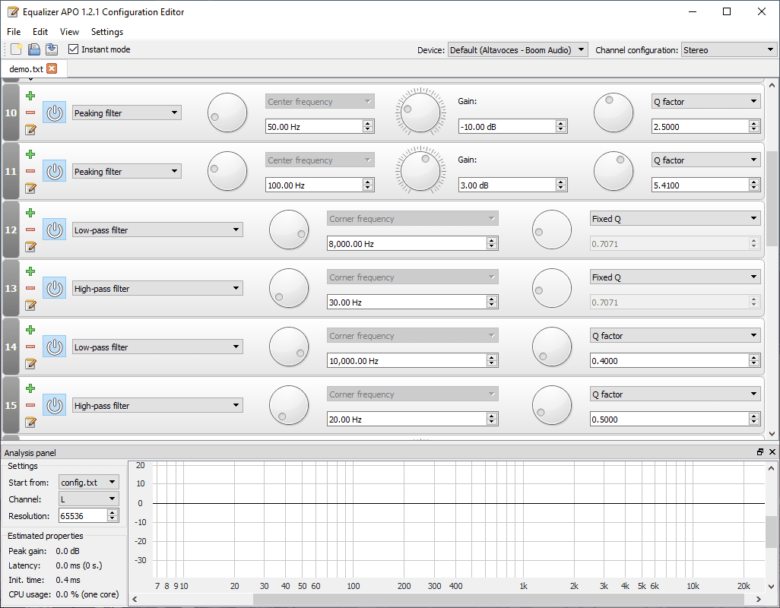Click the green plus icon on row 15

coord(30,389)
